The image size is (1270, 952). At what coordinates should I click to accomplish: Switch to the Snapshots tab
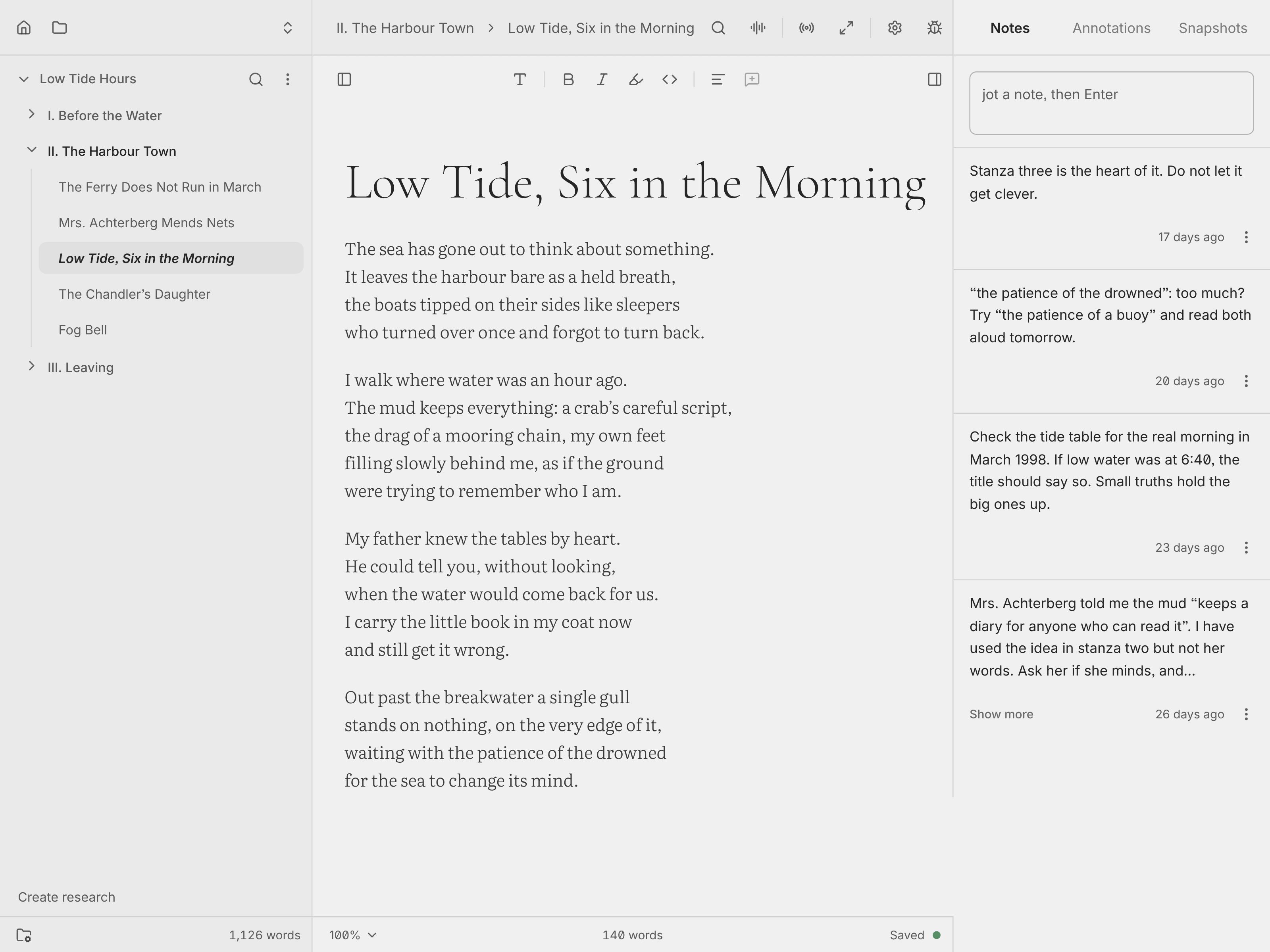1212,28
